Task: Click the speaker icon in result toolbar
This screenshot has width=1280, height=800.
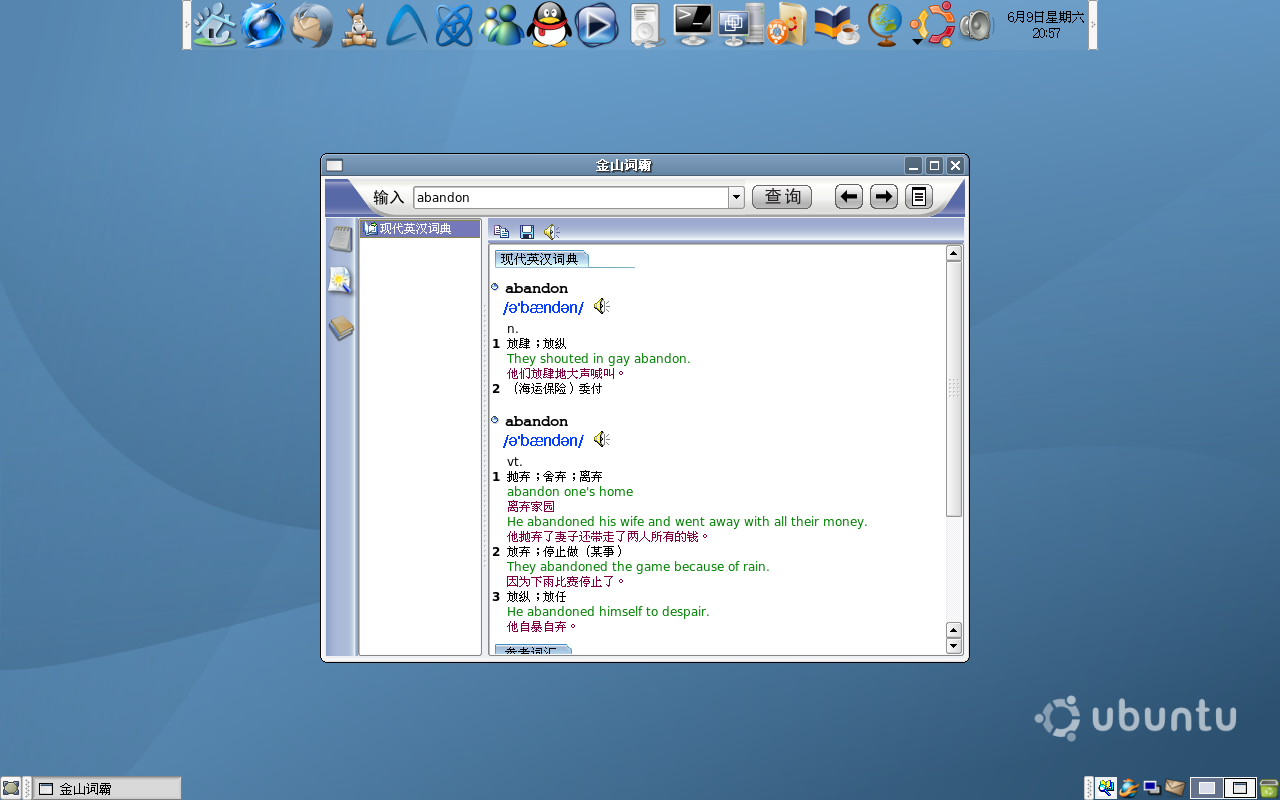Action: 551,232
